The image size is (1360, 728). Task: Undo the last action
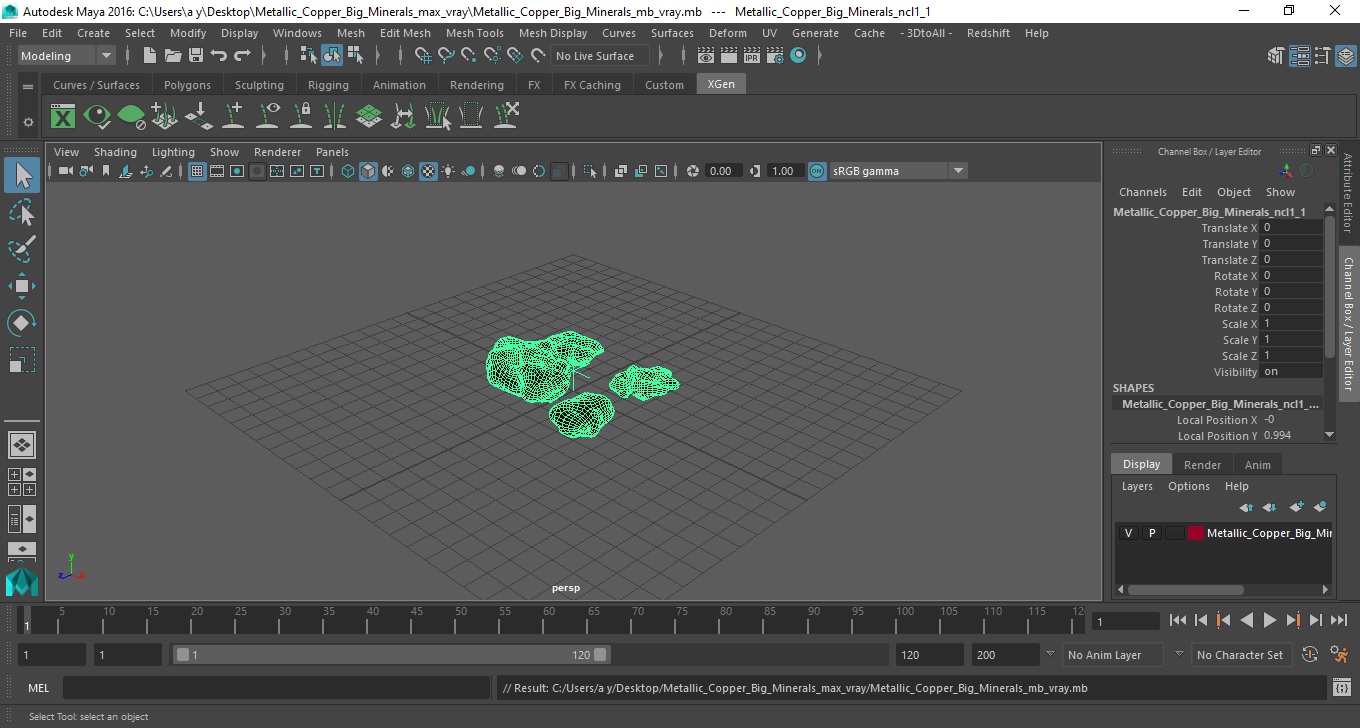219,56
